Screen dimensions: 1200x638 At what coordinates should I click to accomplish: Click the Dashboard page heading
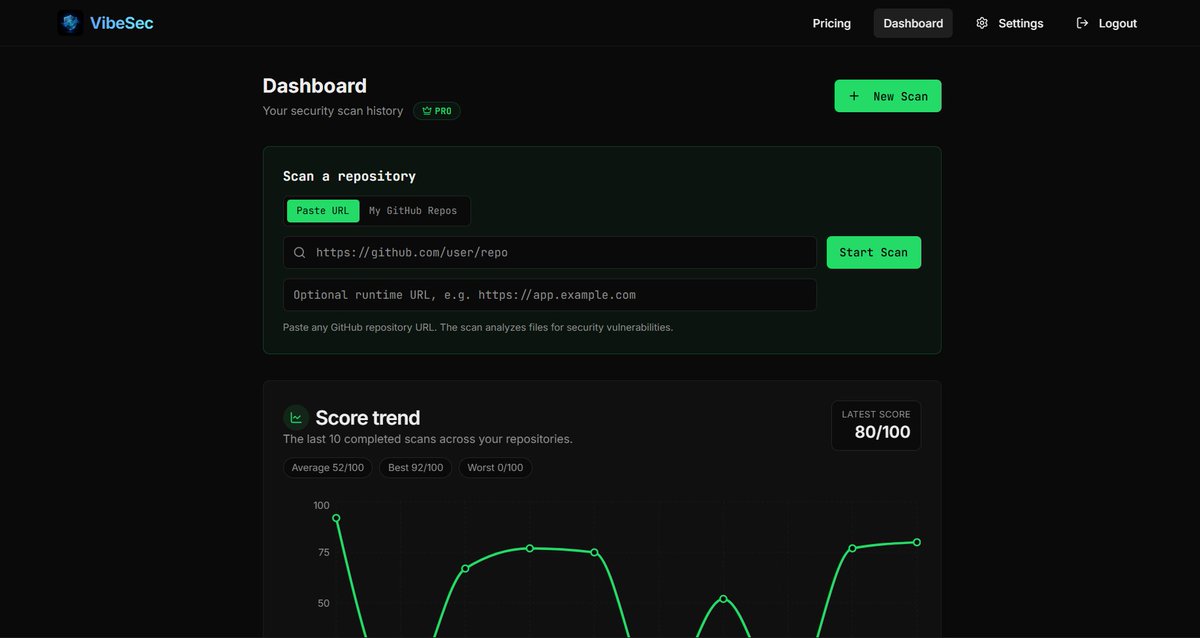[315, 86]
